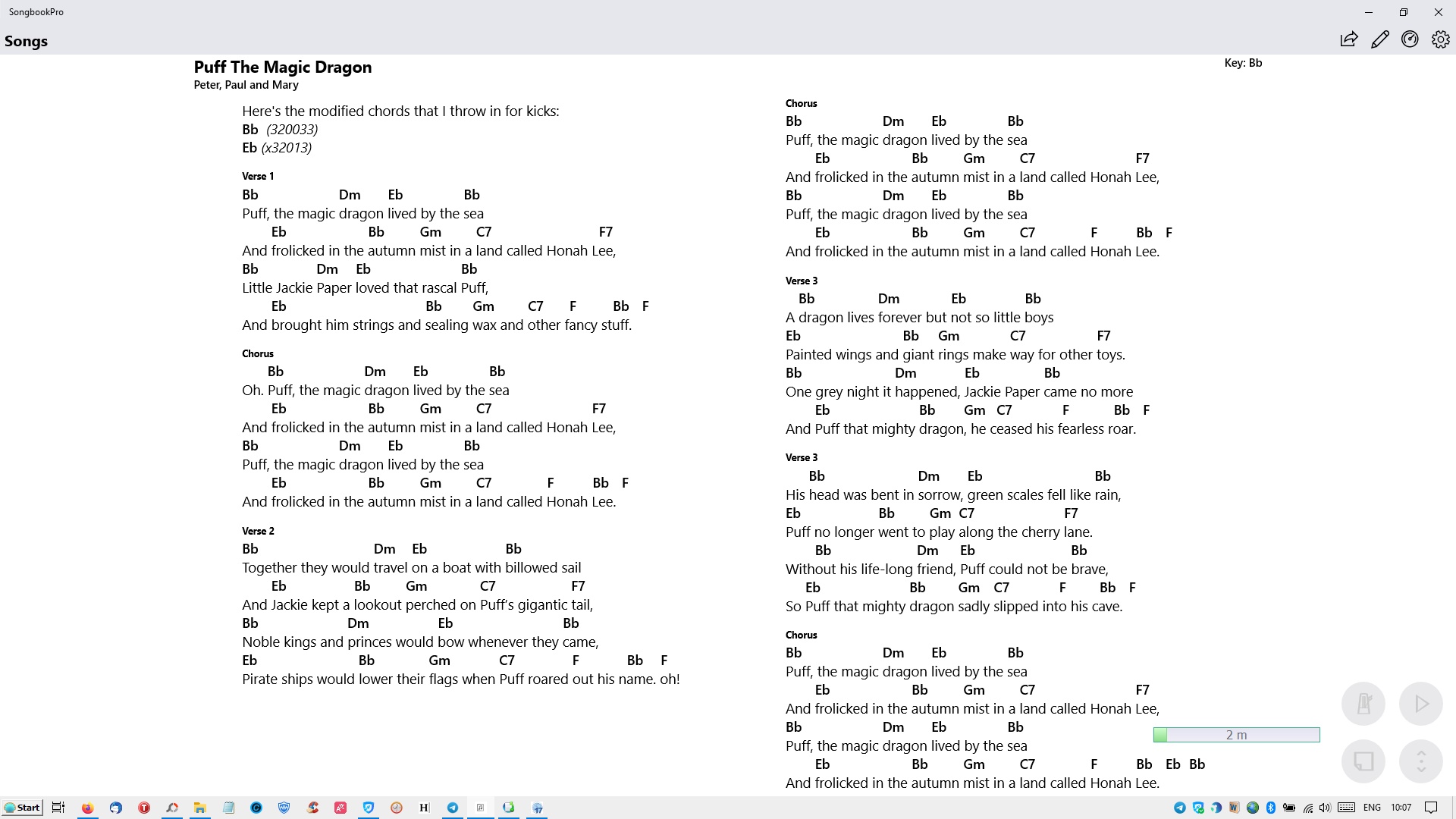This screenshot has height=819, width=1456.
Task: Open touch keyboard tray icon
Action: click(1347, 808)
